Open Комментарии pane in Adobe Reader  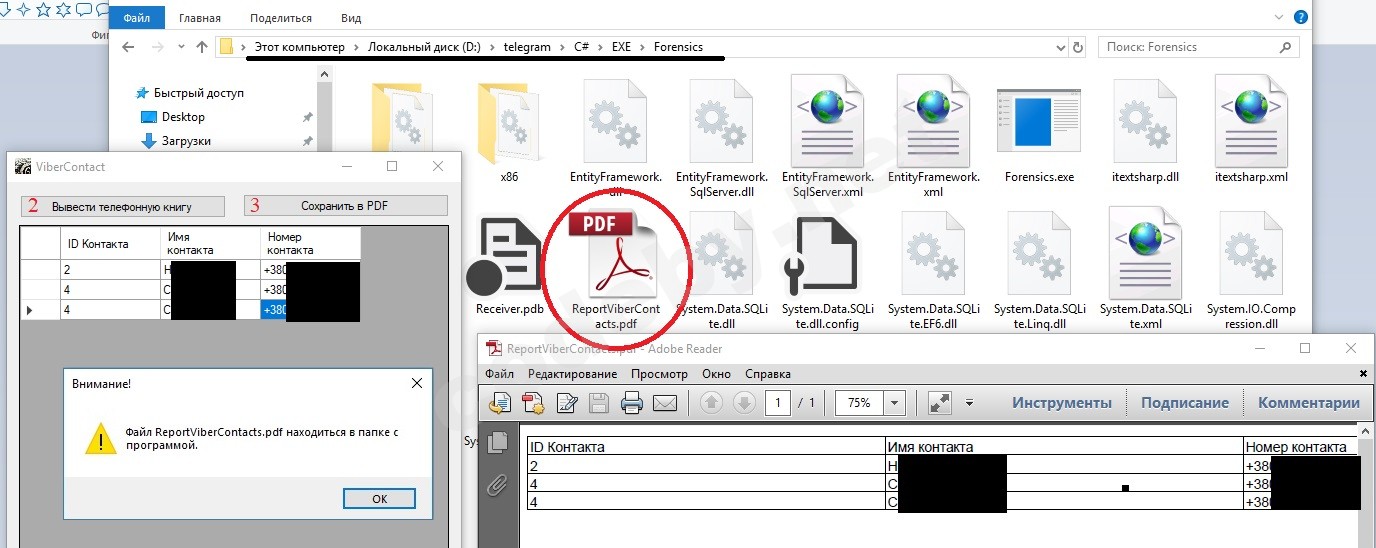(x=1309, y=403)
